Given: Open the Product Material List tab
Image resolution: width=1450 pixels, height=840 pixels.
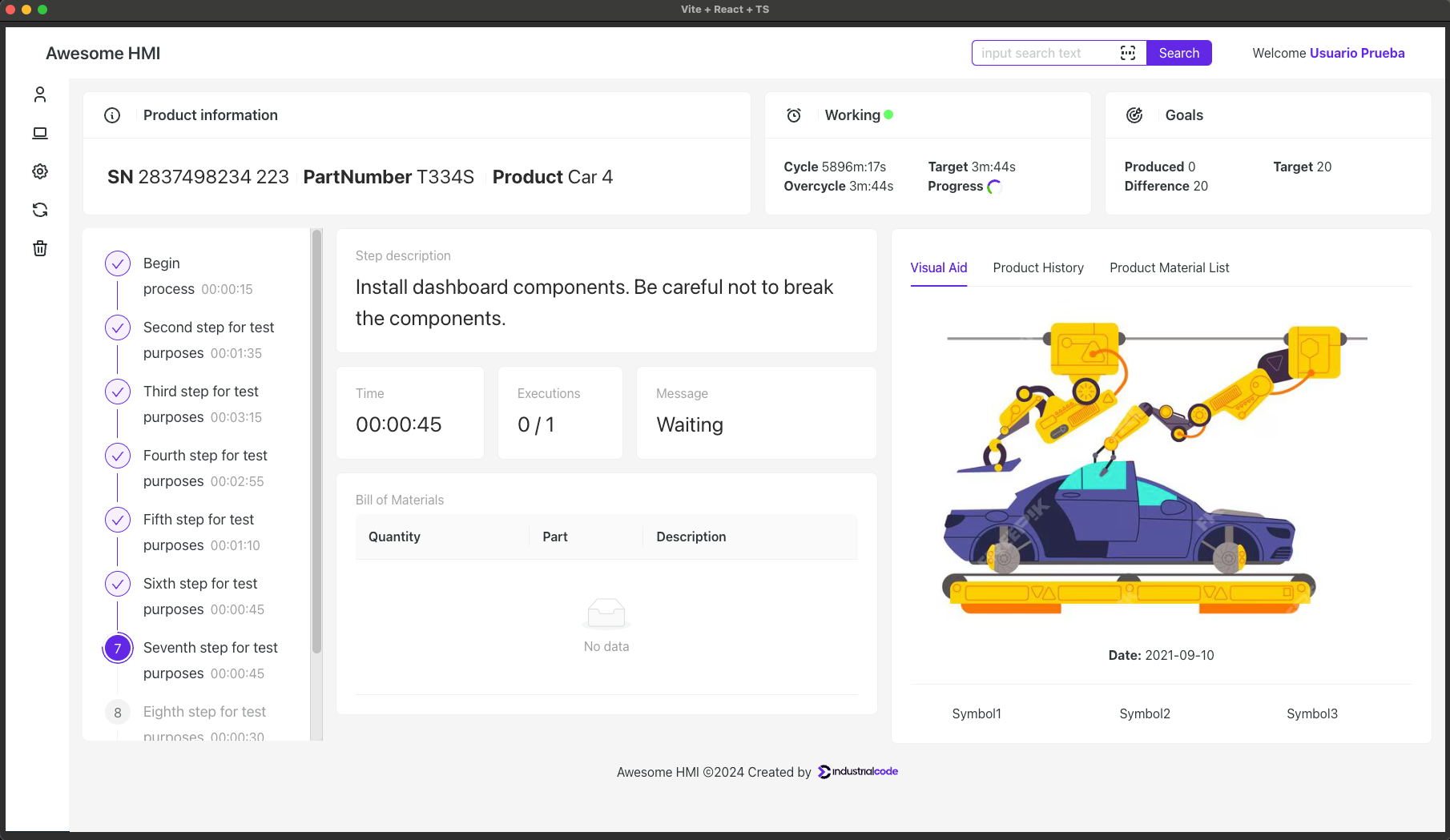Looking at the screenshot, I should (1169, 267).
